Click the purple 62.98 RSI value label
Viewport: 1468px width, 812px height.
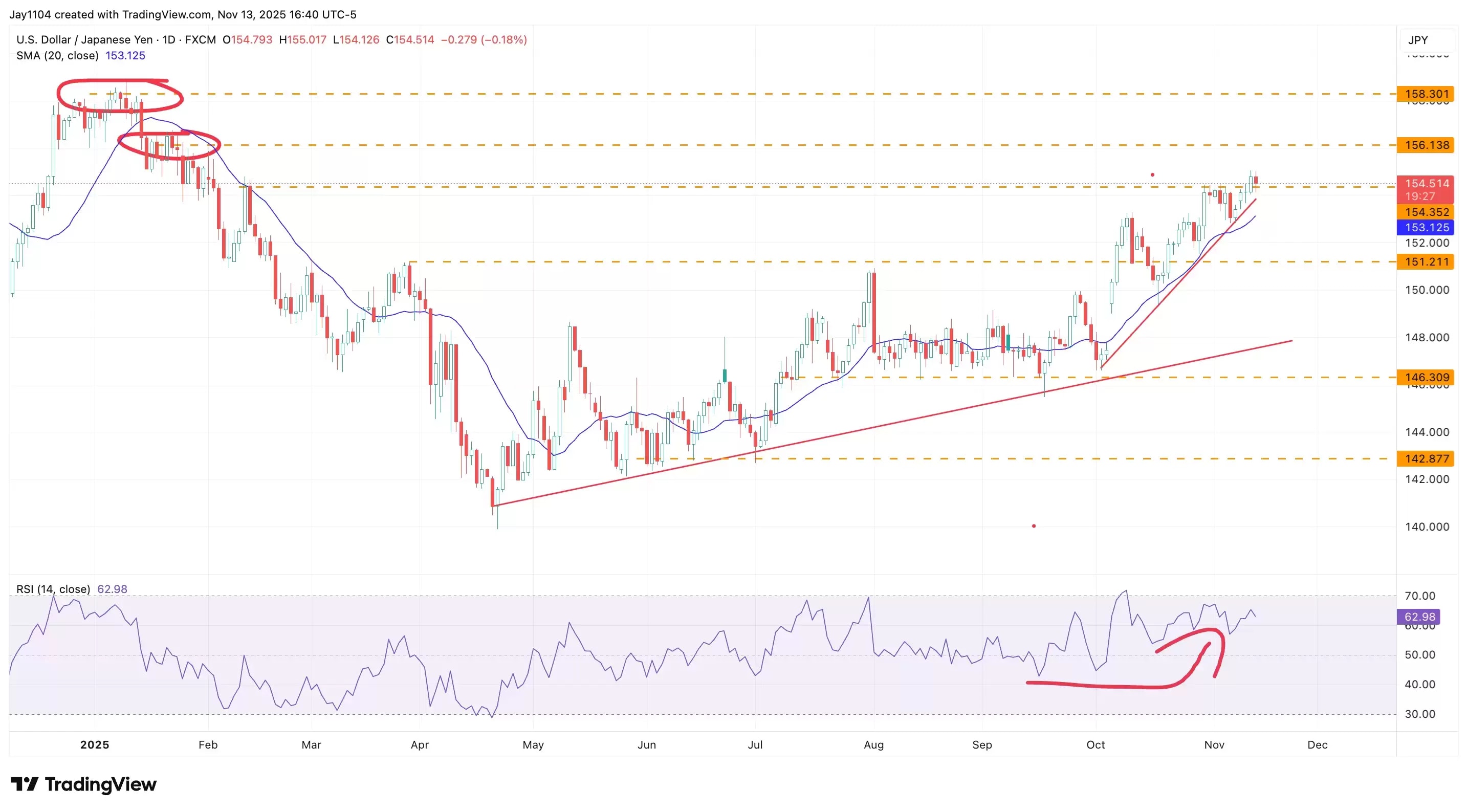click(1419, 617)
